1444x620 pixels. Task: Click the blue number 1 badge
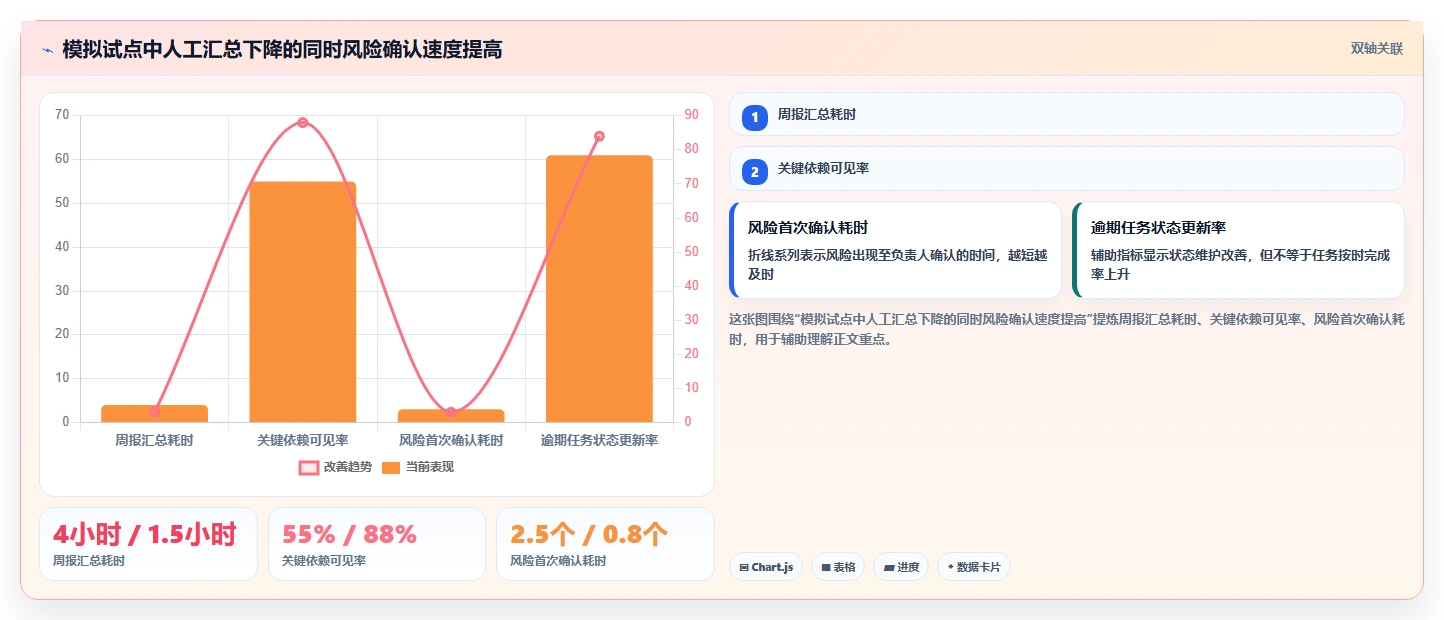(755, 117)
